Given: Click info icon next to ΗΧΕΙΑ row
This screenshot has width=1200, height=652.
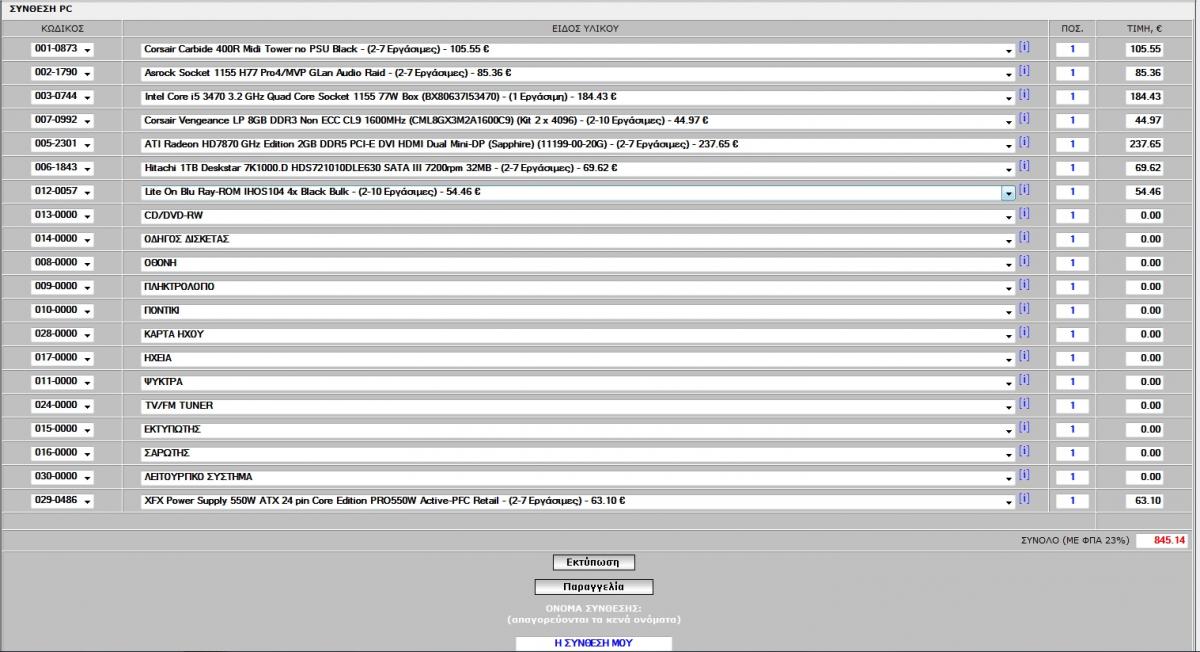Looking at the screenshot, I should [x=1024, y=356].
